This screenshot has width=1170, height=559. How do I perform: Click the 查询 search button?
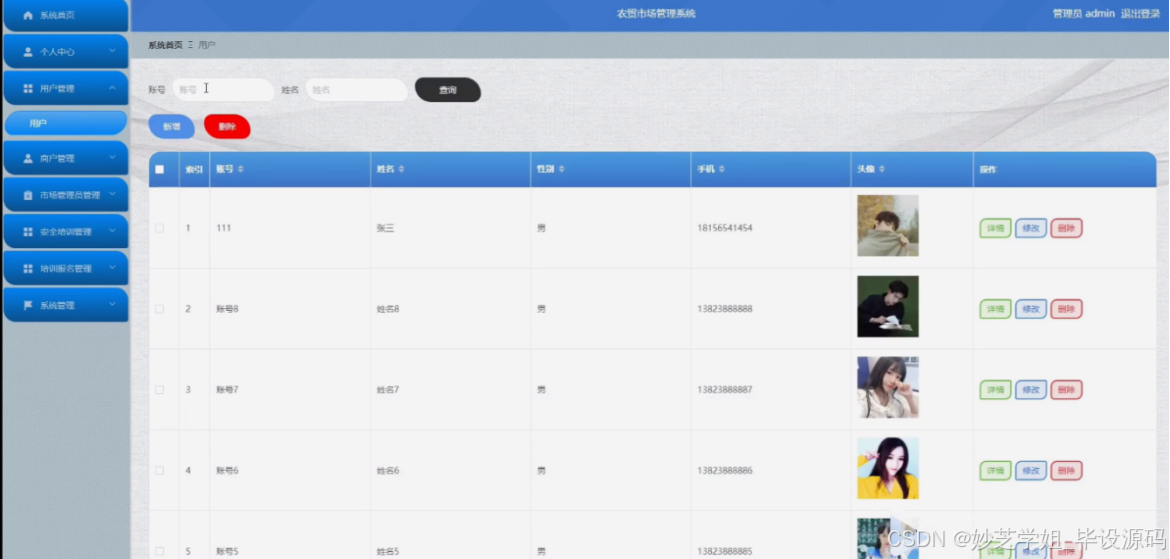[448, 90]
